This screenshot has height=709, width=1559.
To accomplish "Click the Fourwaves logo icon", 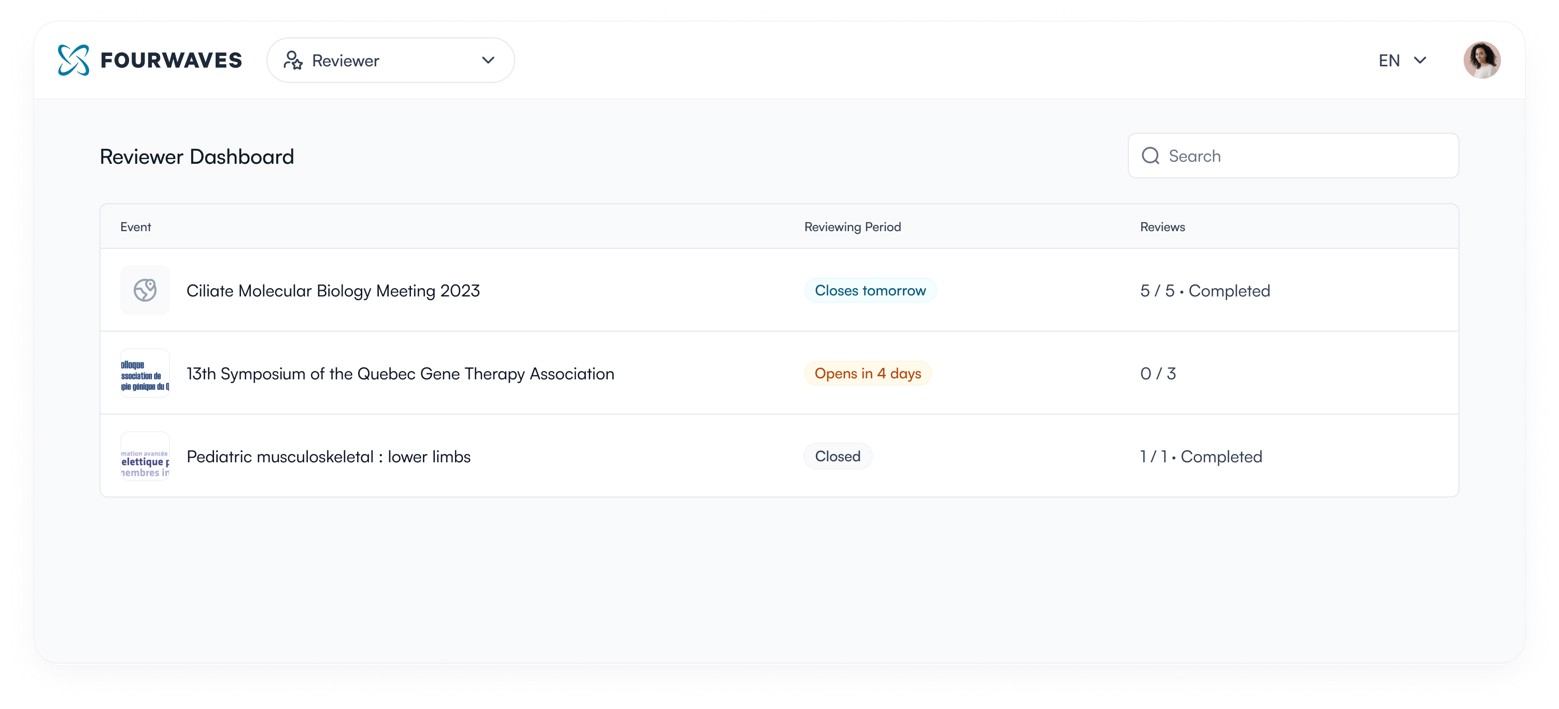I will 73,60.
